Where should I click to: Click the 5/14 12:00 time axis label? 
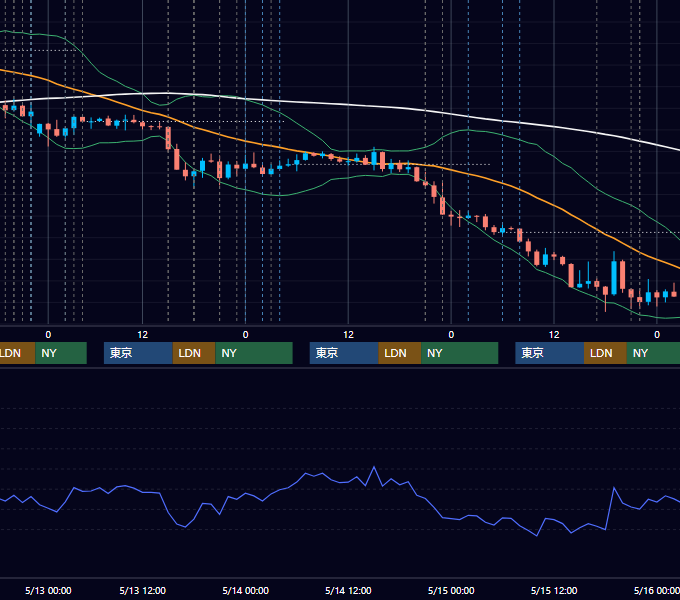(348, 590)
